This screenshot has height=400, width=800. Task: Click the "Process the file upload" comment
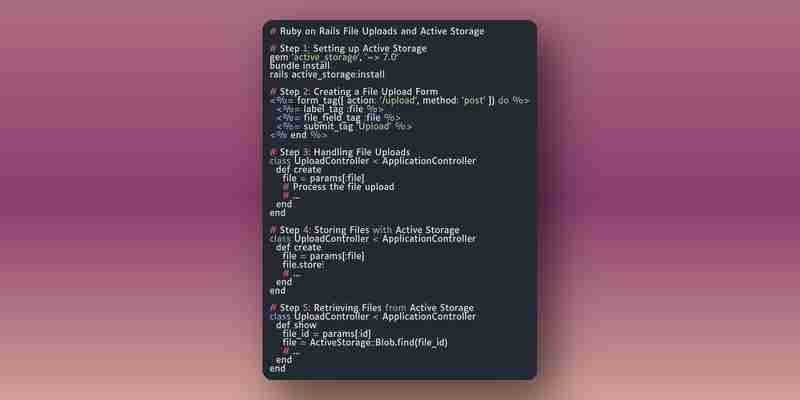(338, 187)
